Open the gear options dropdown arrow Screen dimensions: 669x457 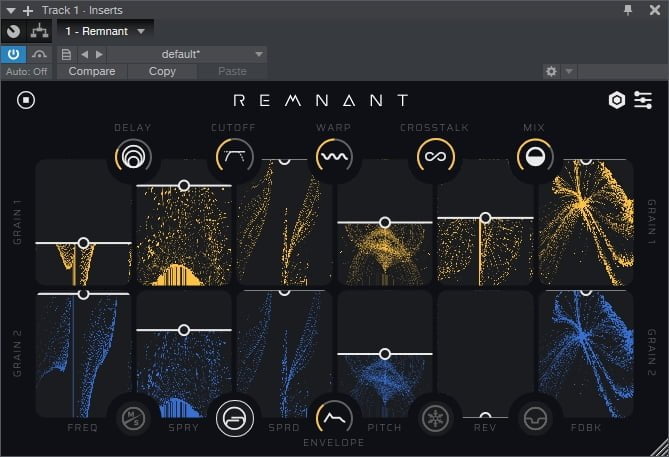[x=569, y=72]
